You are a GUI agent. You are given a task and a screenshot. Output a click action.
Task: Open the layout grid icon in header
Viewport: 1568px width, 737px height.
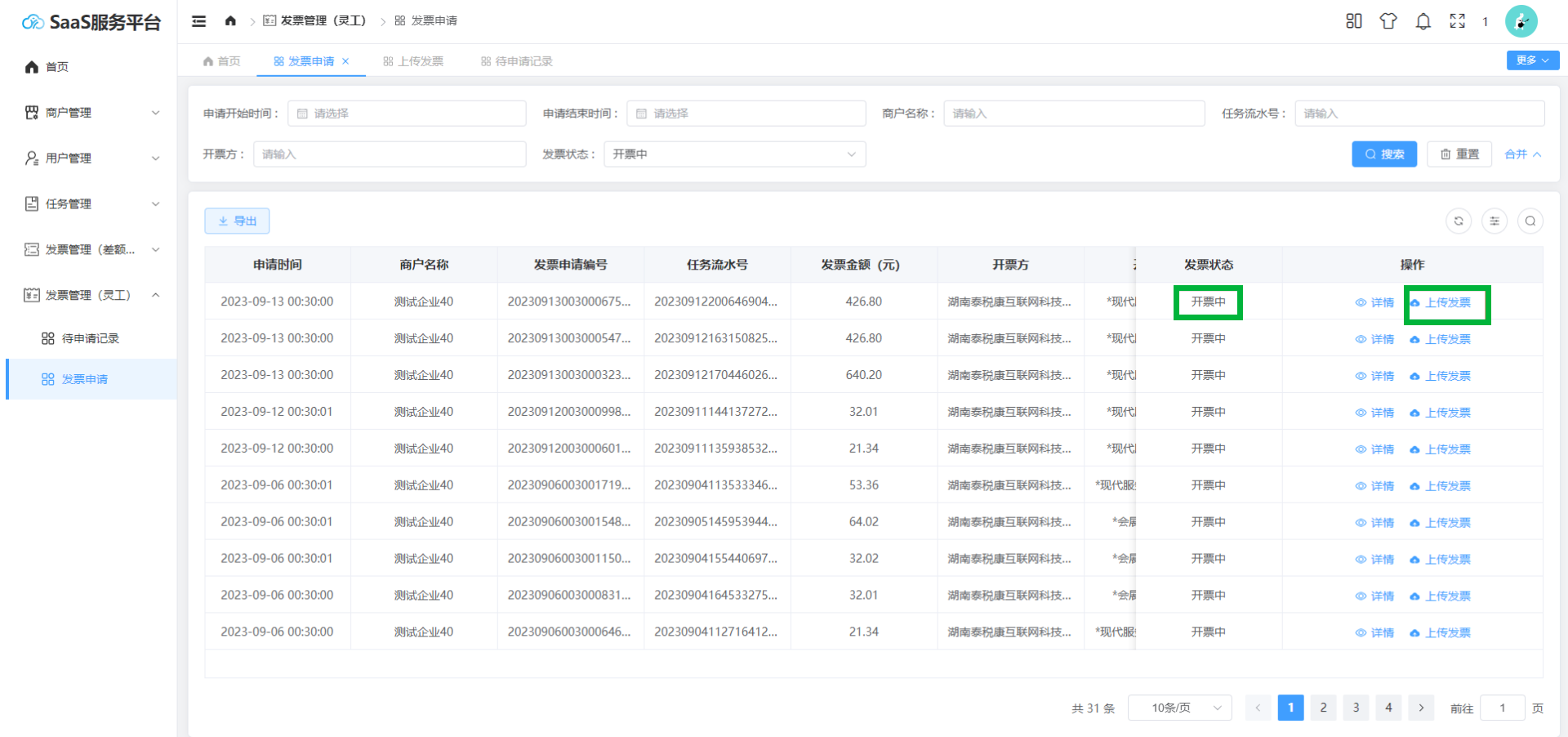click(1353, 21)
